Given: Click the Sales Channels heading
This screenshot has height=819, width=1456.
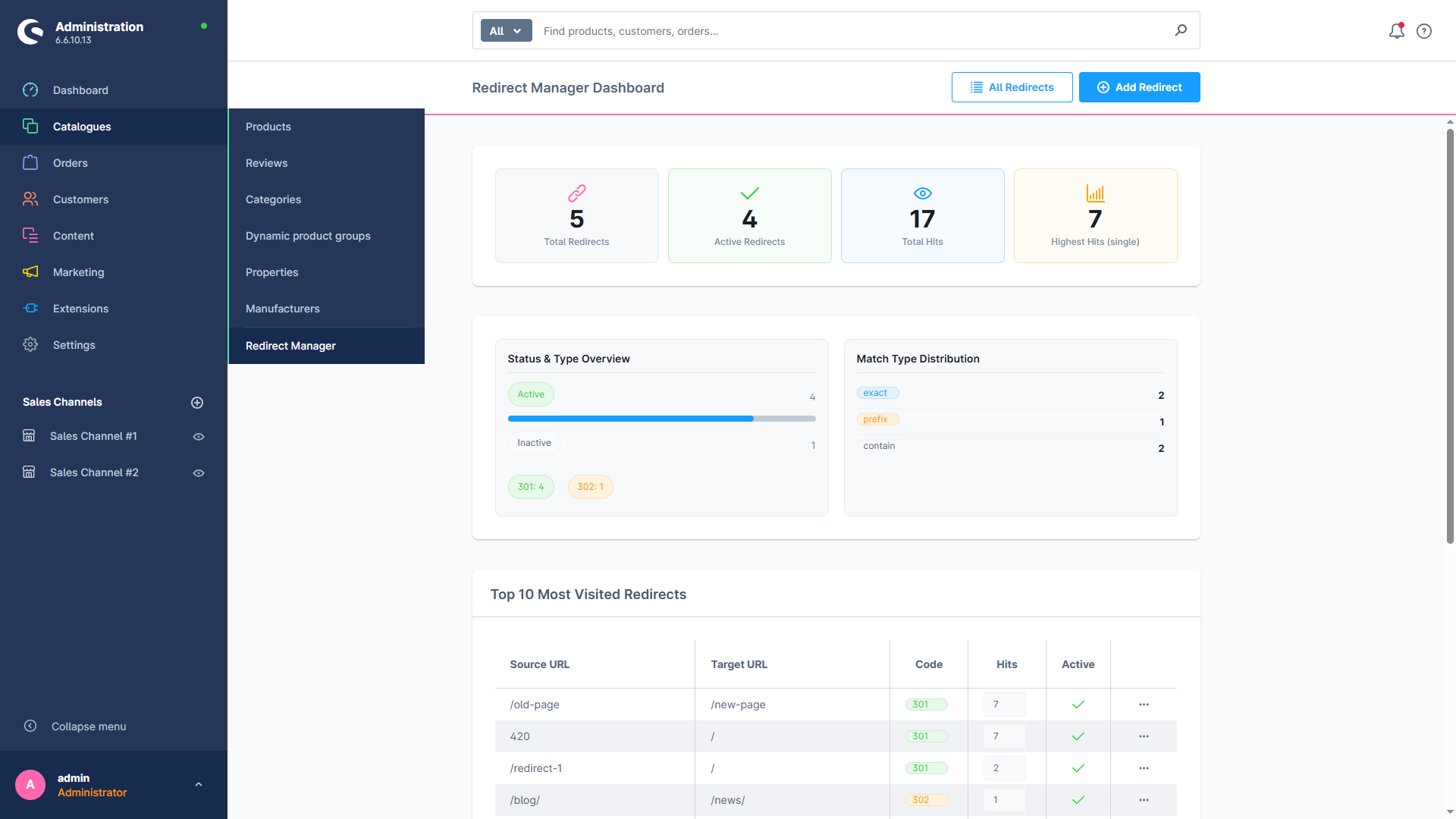Looking at the screenshot, I should pos(62,402).
